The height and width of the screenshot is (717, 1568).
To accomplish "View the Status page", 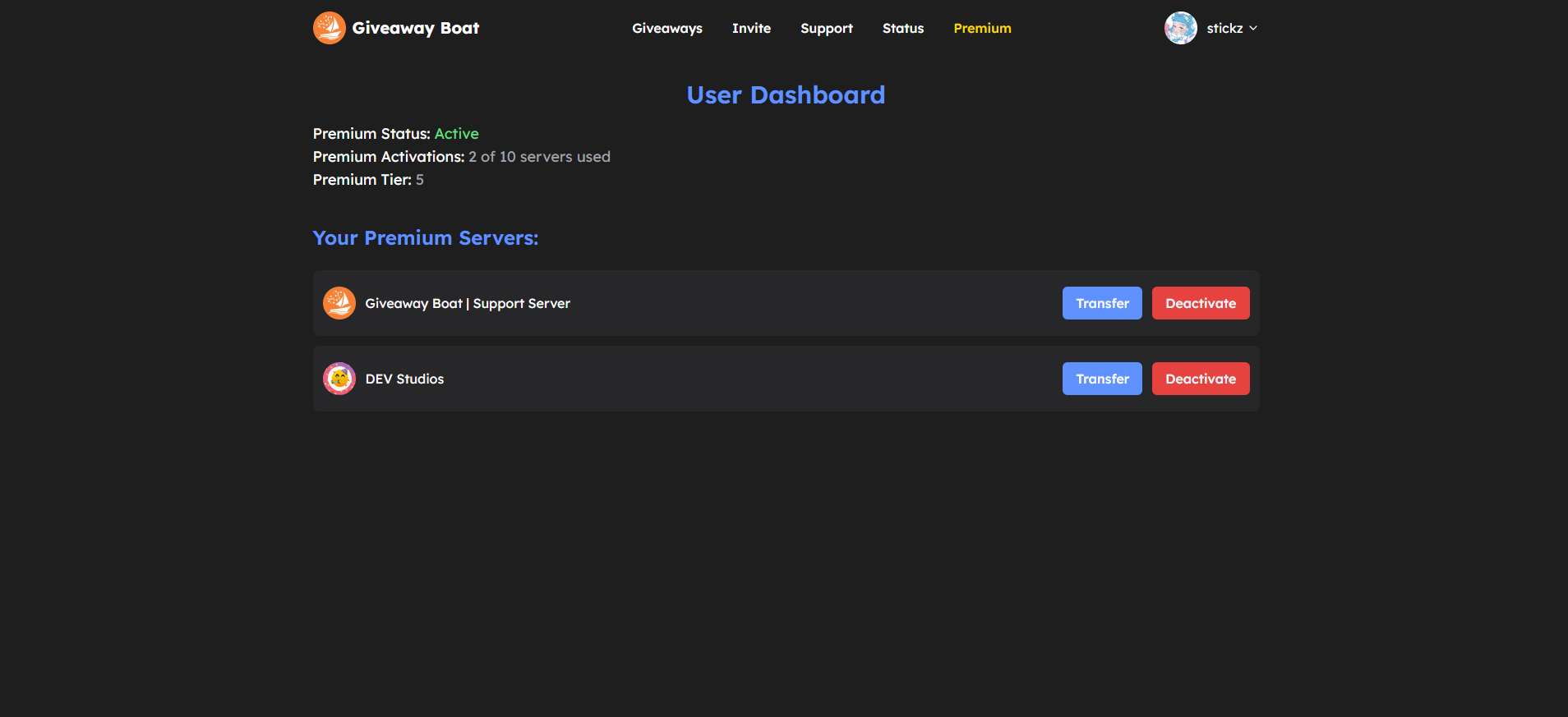I will [x=903, y=28].
